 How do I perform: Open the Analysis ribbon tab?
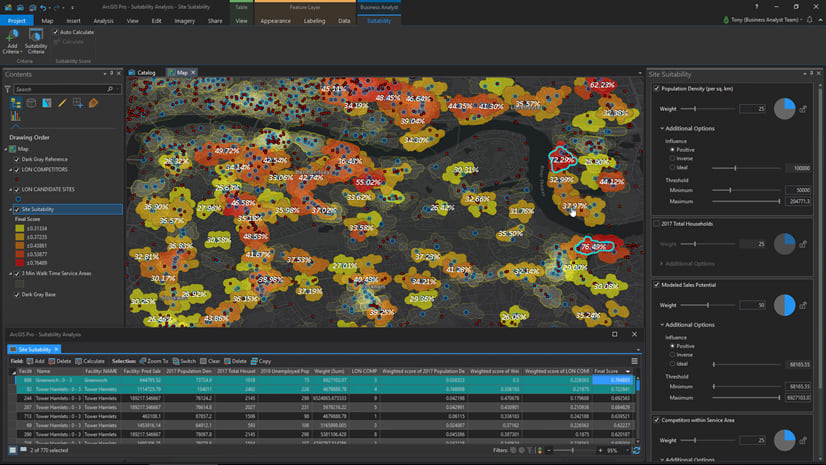[103, 20]
